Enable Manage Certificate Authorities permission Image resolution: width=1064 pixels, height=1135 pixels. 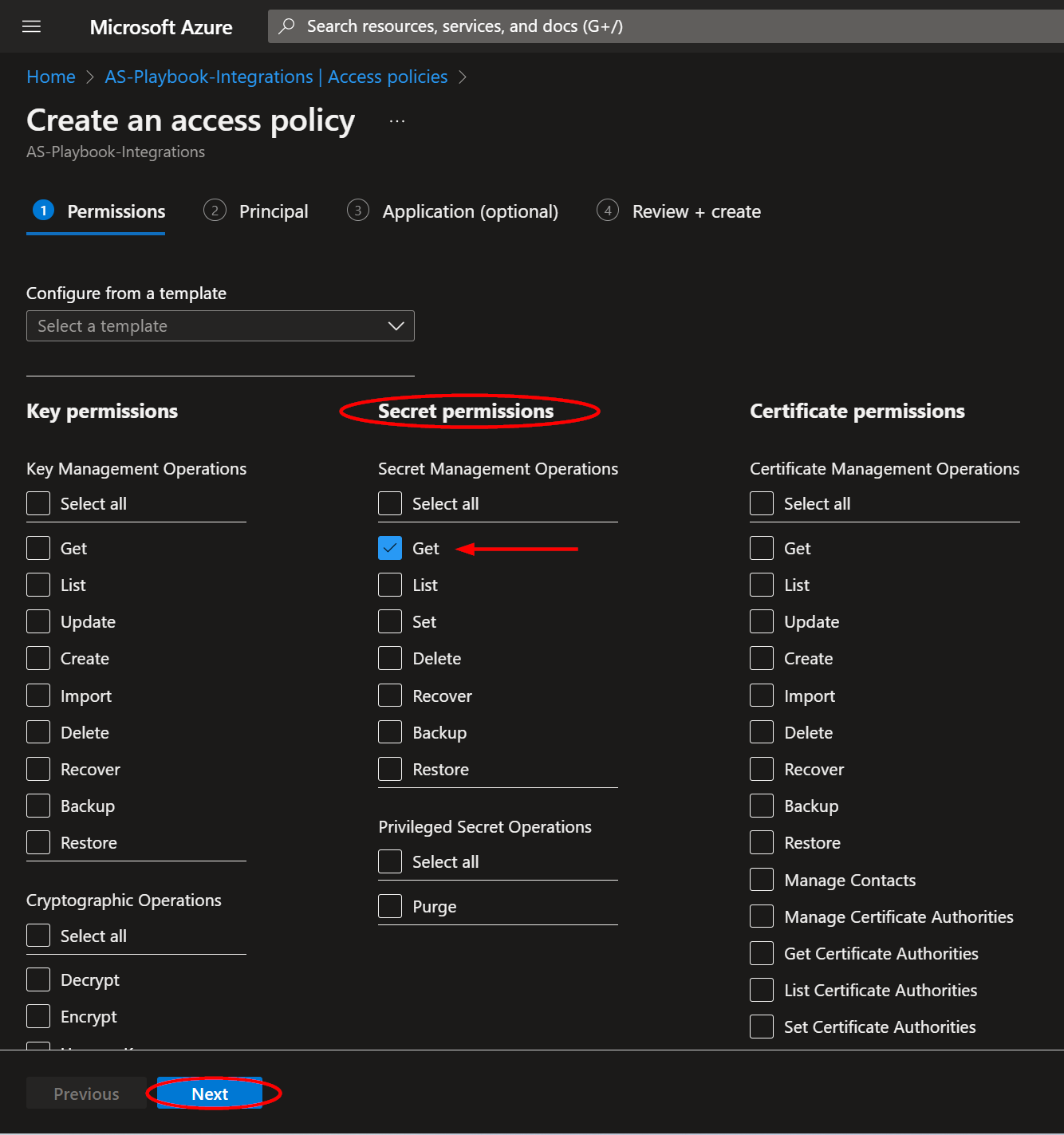[x=762, y=916]
